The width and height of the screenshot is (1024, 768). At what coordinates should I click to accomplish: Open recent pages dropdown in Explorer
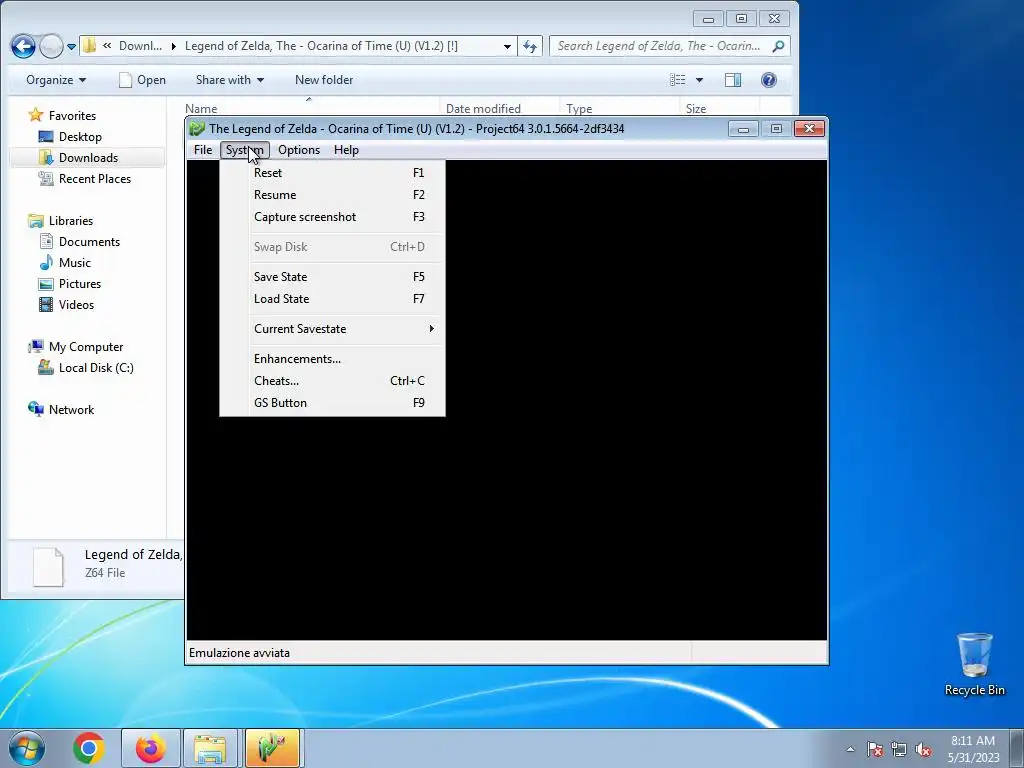[x=72, y=46]
